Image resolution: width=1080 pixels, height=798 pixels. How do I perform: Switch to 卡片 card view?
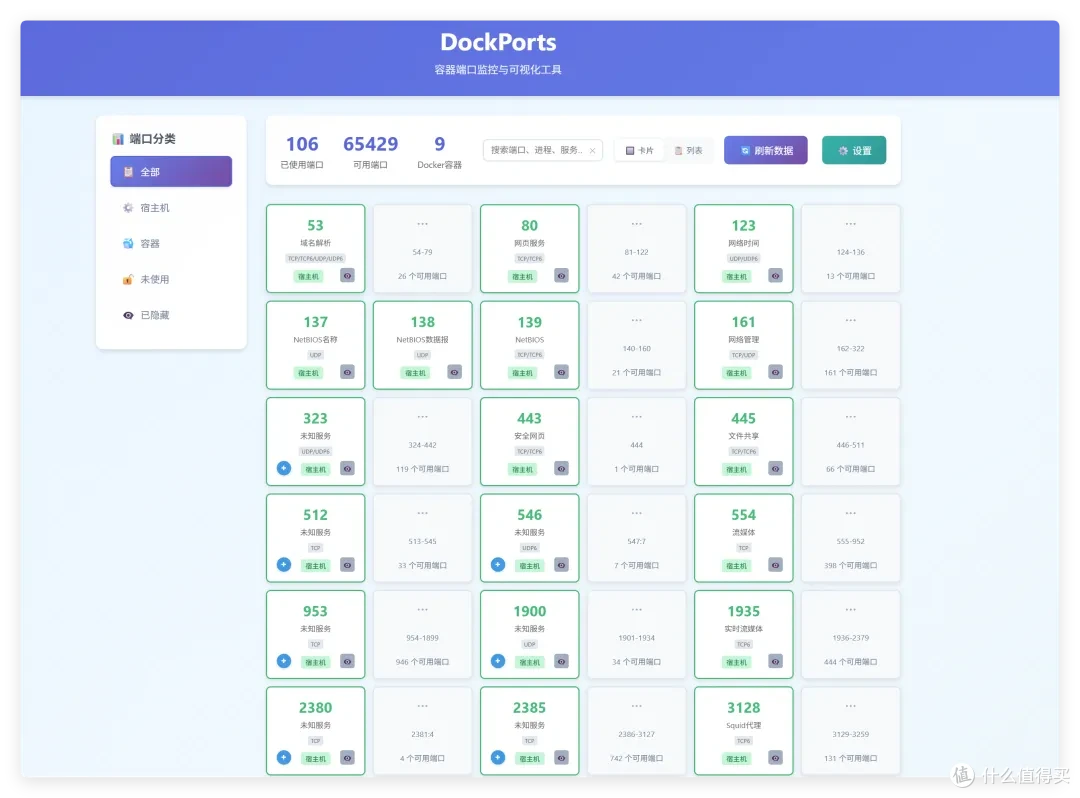click(x=639, y=150)
